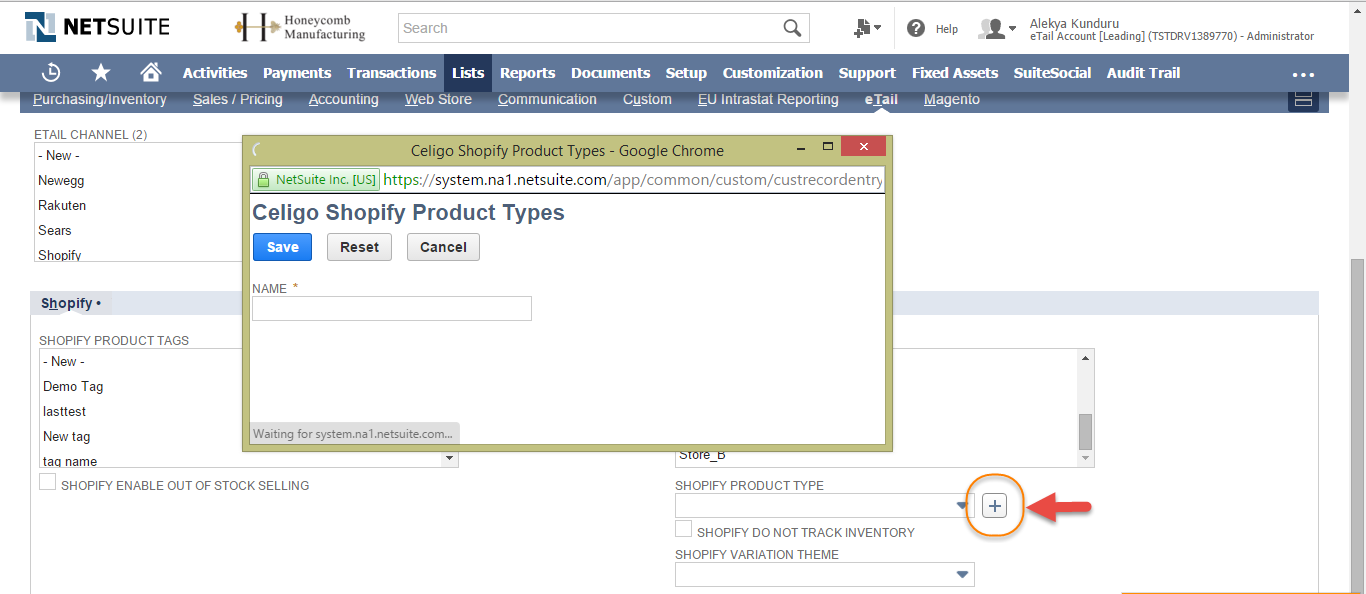1366x594 pixels.
Task: Open the Recent Records clock icon
Action: click(x=51, y=73)
